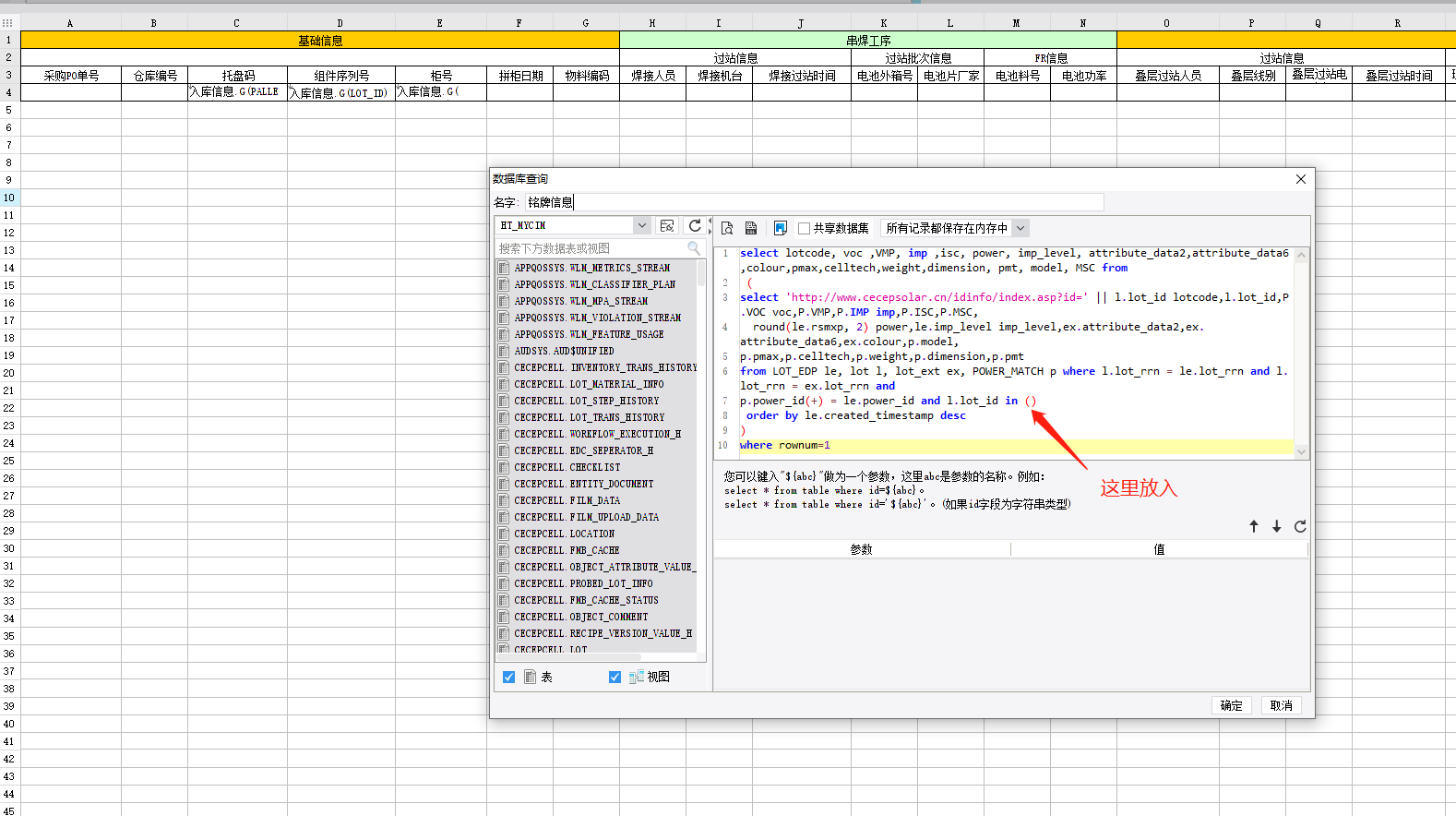Click the 参数 column header
The height and width of the screenshot is (816, 1456).
(x=861, y=549)
